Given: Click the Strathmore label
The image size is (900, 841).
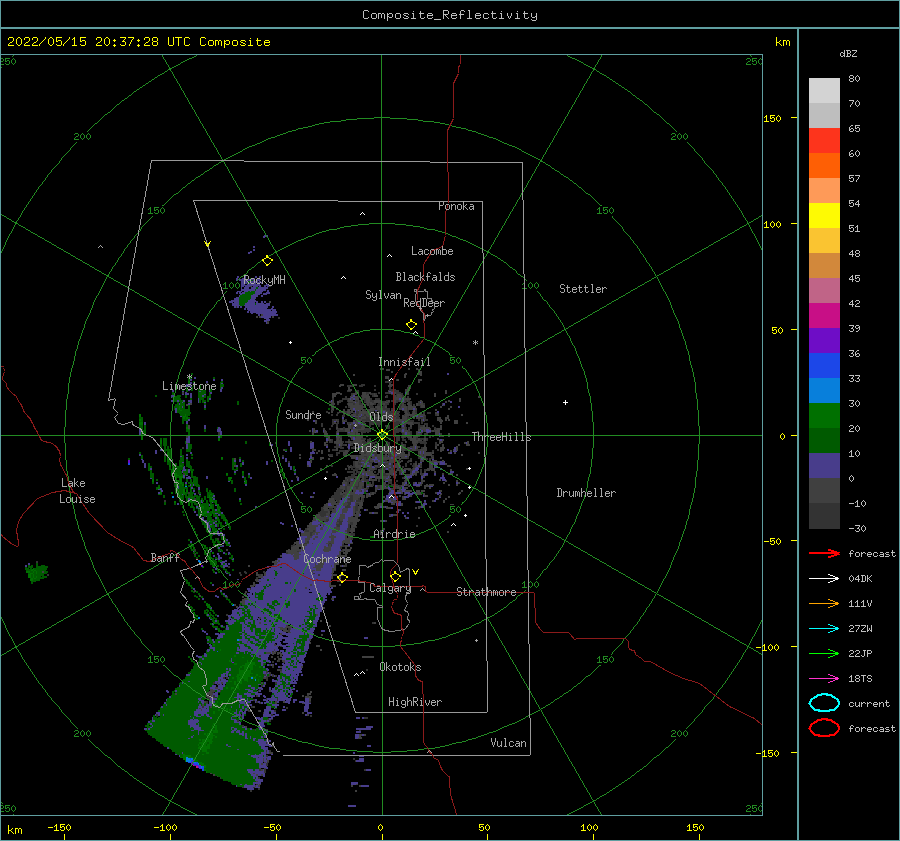Looking at the screenshot, I should pyautogui.click(x=486, y=592).
